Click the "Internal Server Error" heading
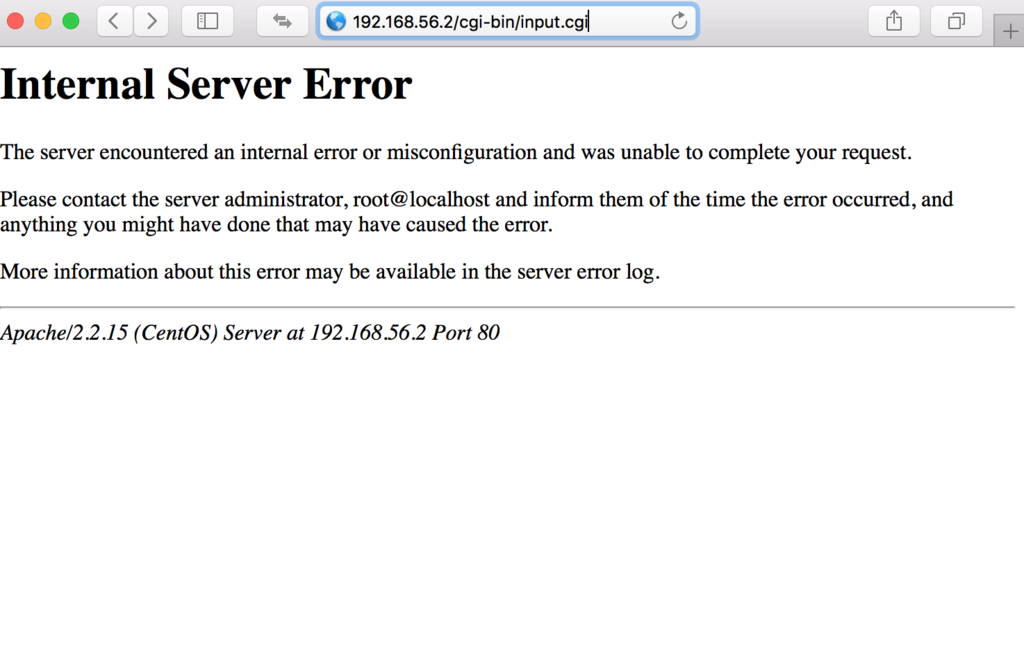The height and width of the screenshot is (667, 1024). [206, 84]
